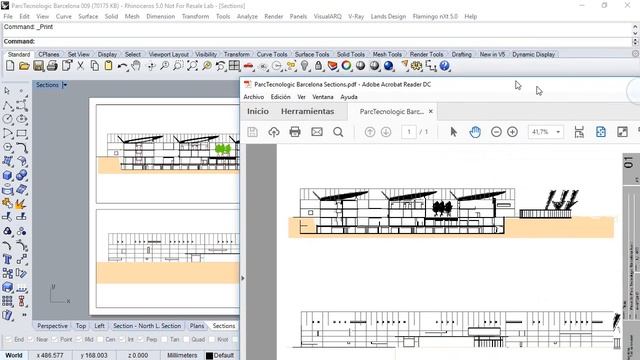Click the Acrobat page number input field

pos(409,132)
